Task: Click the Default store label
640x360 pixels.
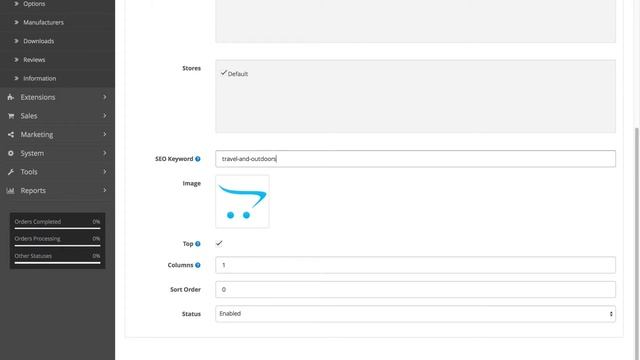Action: pyautogui.click(x=238, y=74)
